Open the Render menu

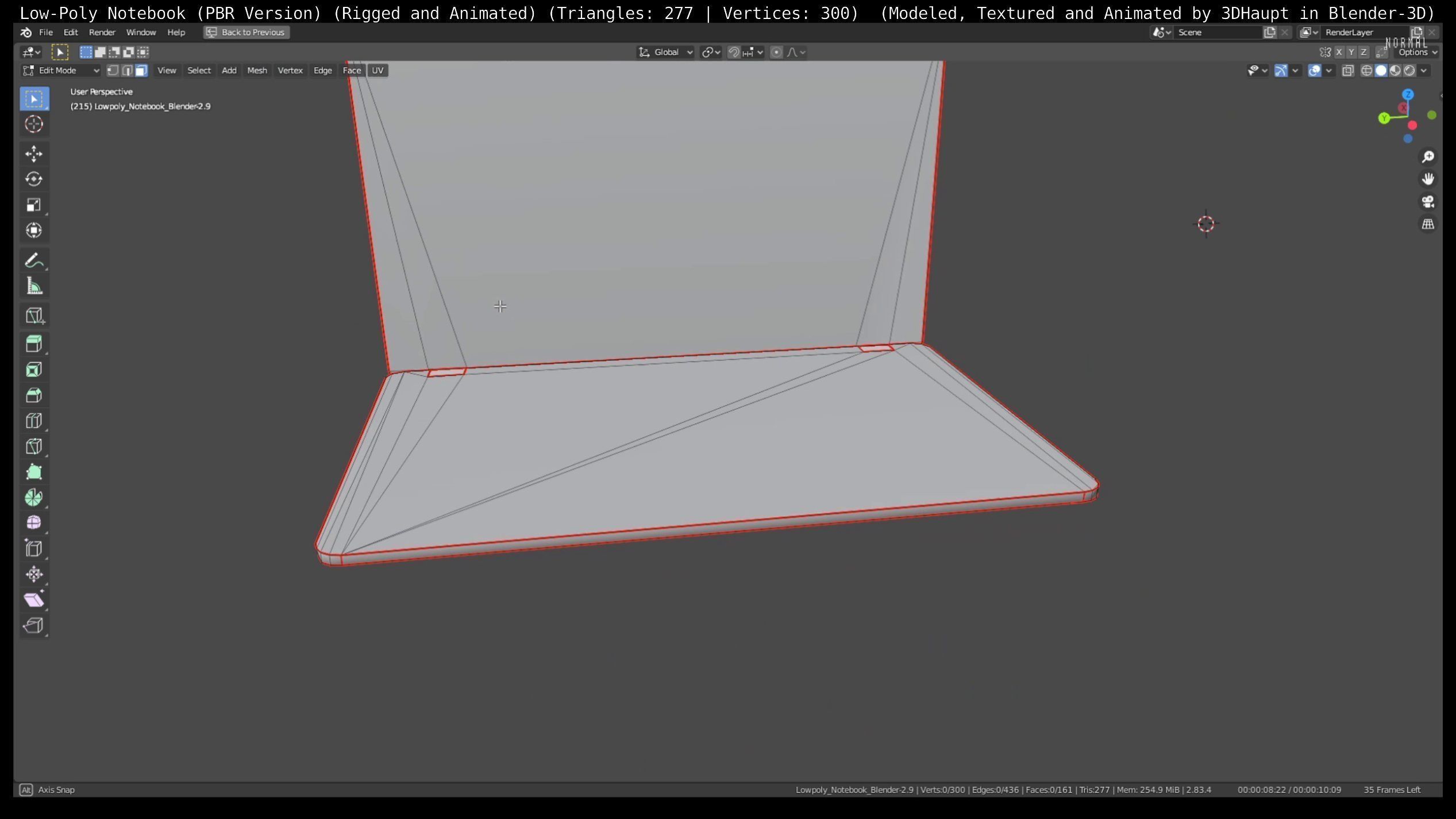[102, 32]
